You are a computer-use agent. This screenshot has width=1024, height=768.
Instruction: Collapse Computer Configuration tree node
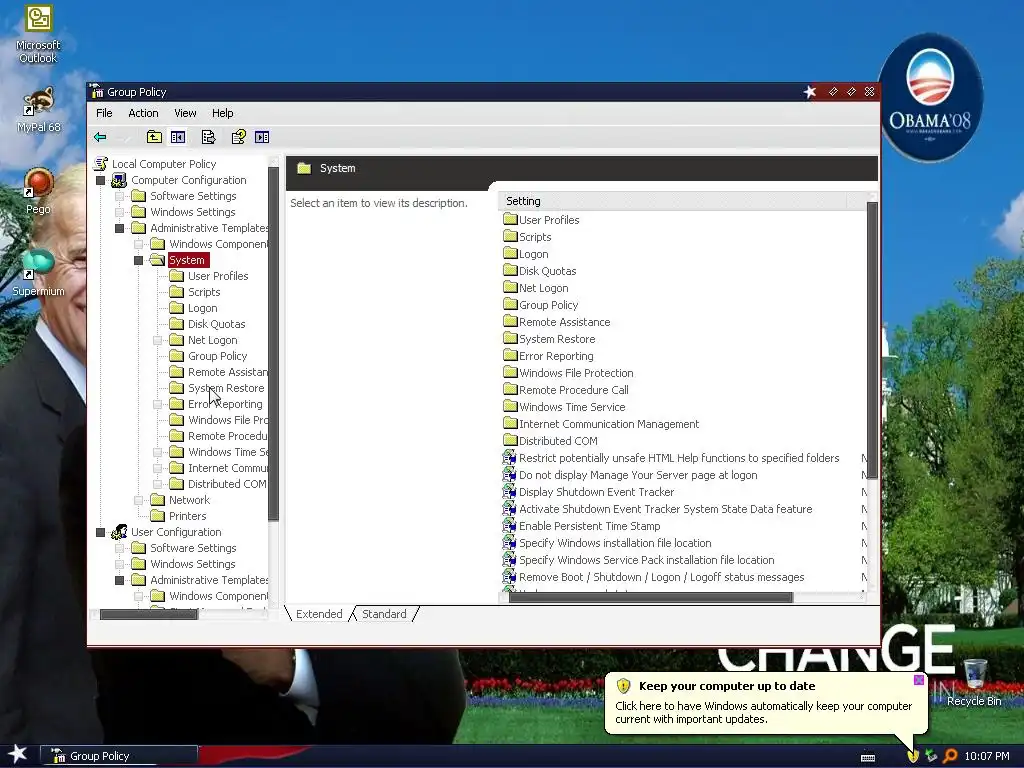pos(101,180)
